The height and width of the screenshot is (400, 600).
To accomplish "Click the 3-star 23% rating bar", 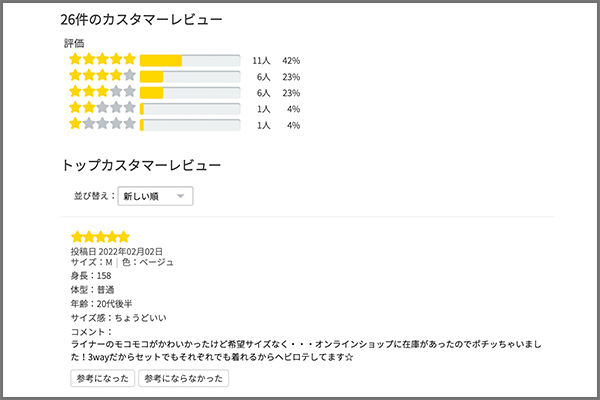I will pyautogui.click(x=190, y=92).
